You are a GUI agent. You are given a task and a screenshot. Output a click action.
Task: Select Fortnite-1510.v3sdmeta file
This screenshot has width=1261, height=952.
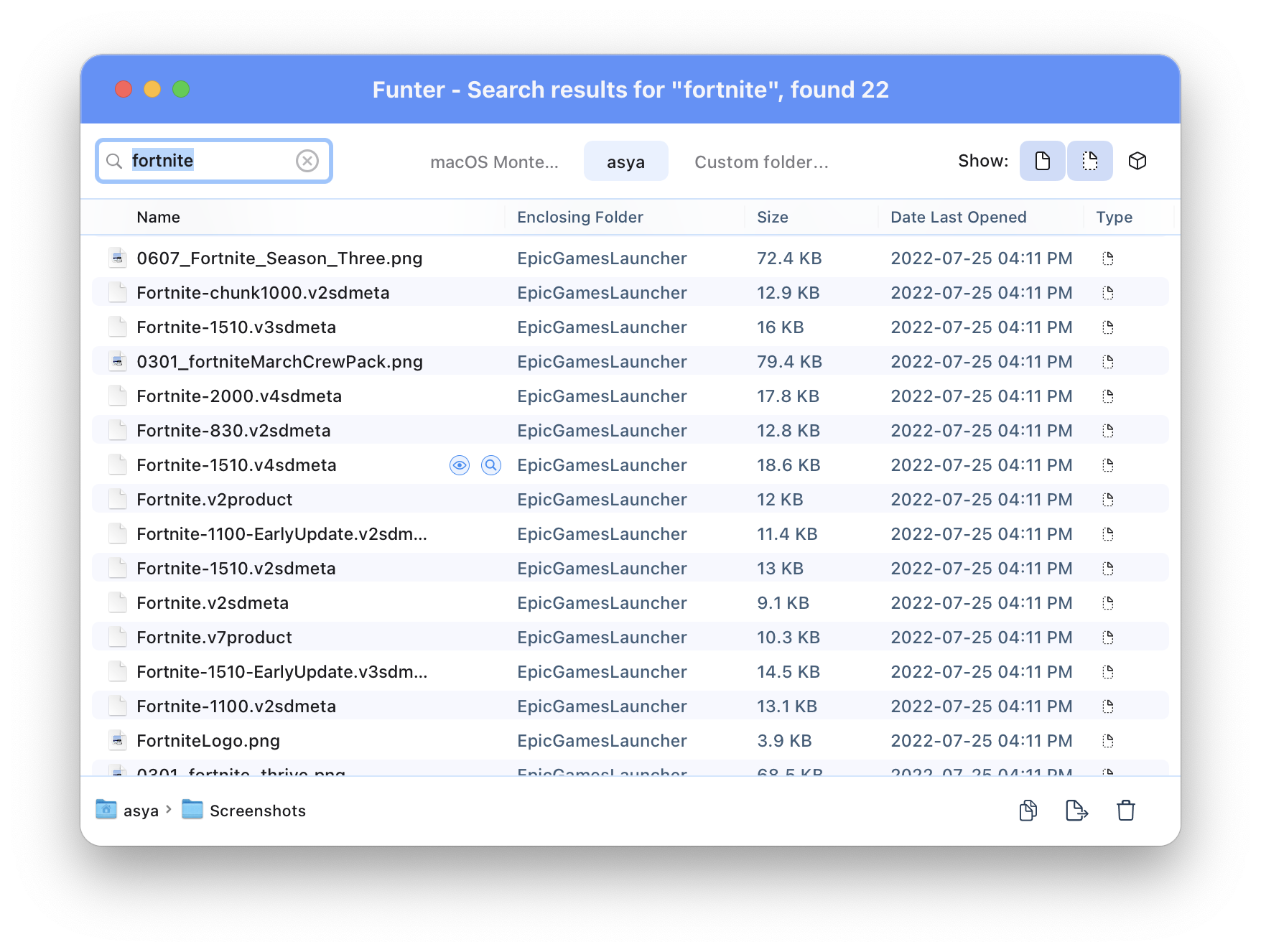coord(236,327)
